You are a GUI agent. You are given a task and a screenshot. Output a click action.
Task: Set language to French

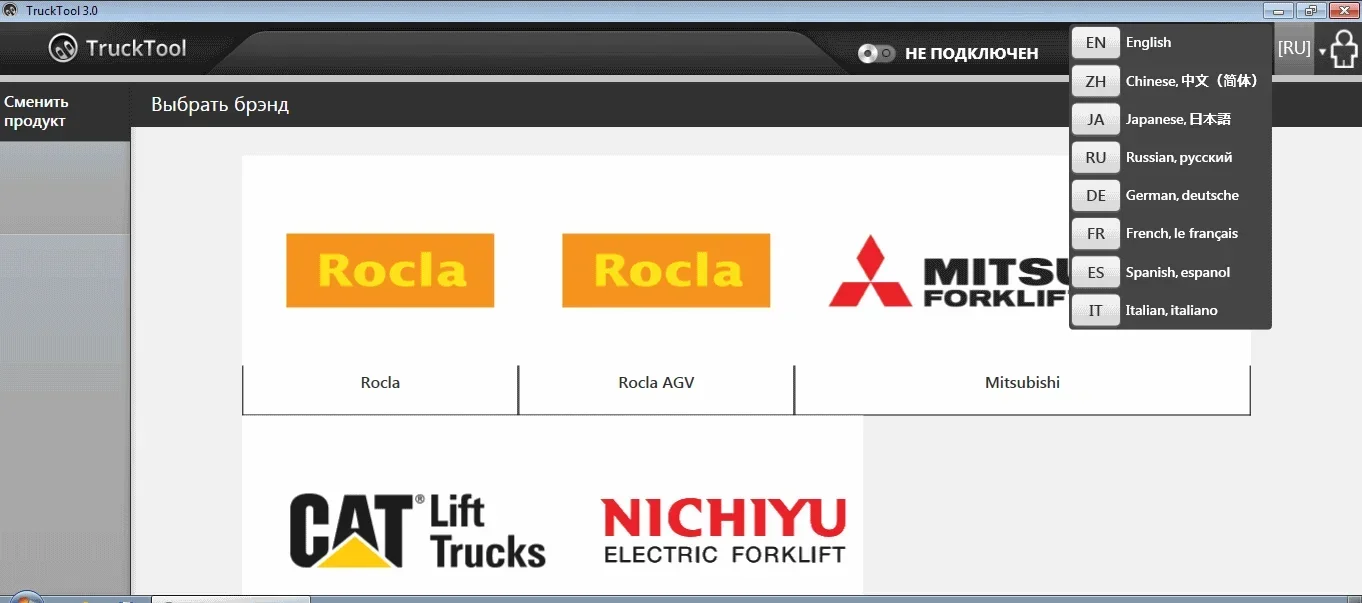(1170, 233)
